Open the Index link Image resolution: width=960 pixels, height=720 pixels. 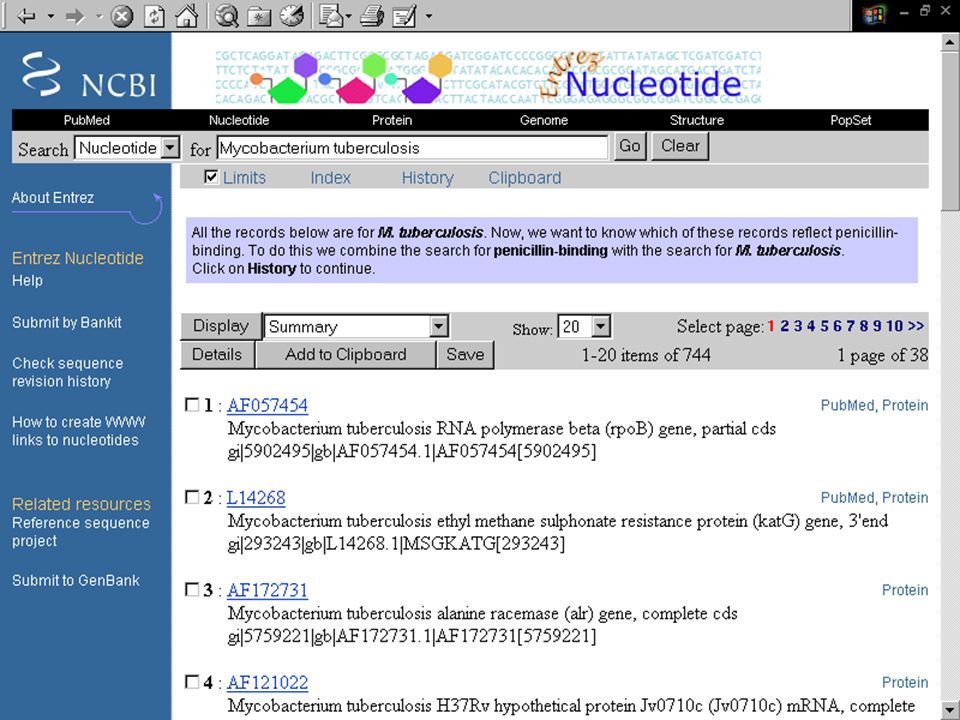(x=330, y=178)
